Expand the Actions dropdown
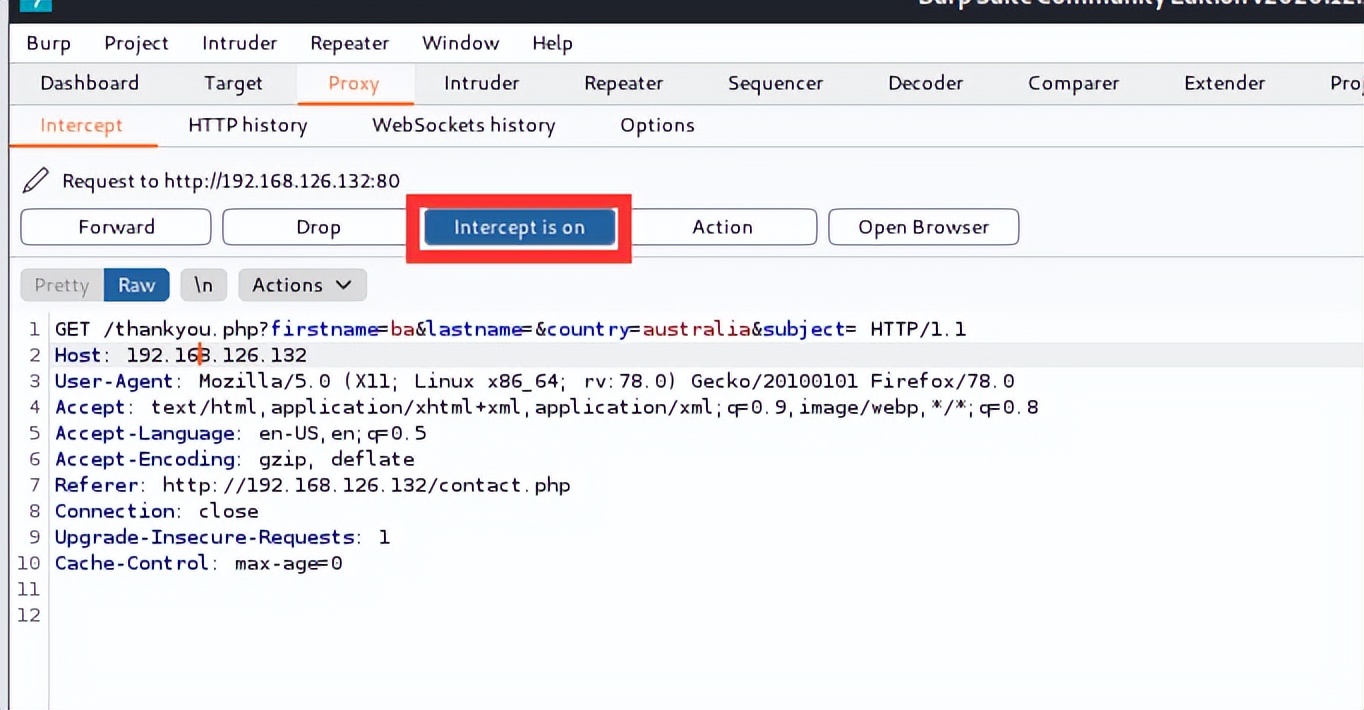This screenshot has width=1364, height=710. click(302, 285)
